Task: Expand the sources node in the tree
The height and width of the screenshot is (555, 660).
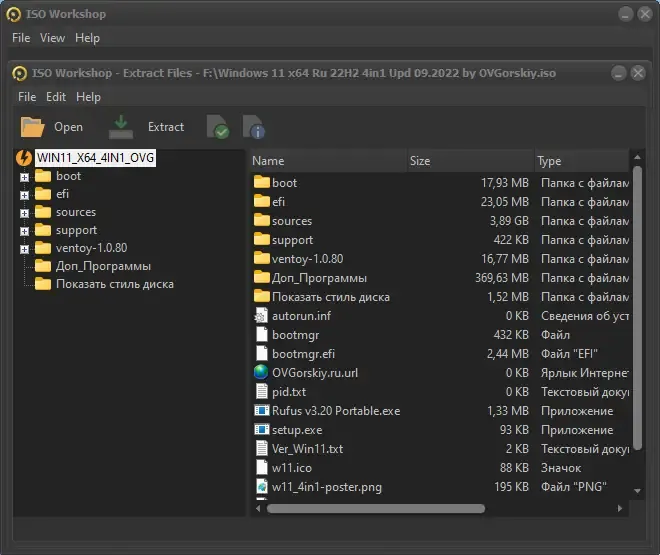Action: pos(24,213)
